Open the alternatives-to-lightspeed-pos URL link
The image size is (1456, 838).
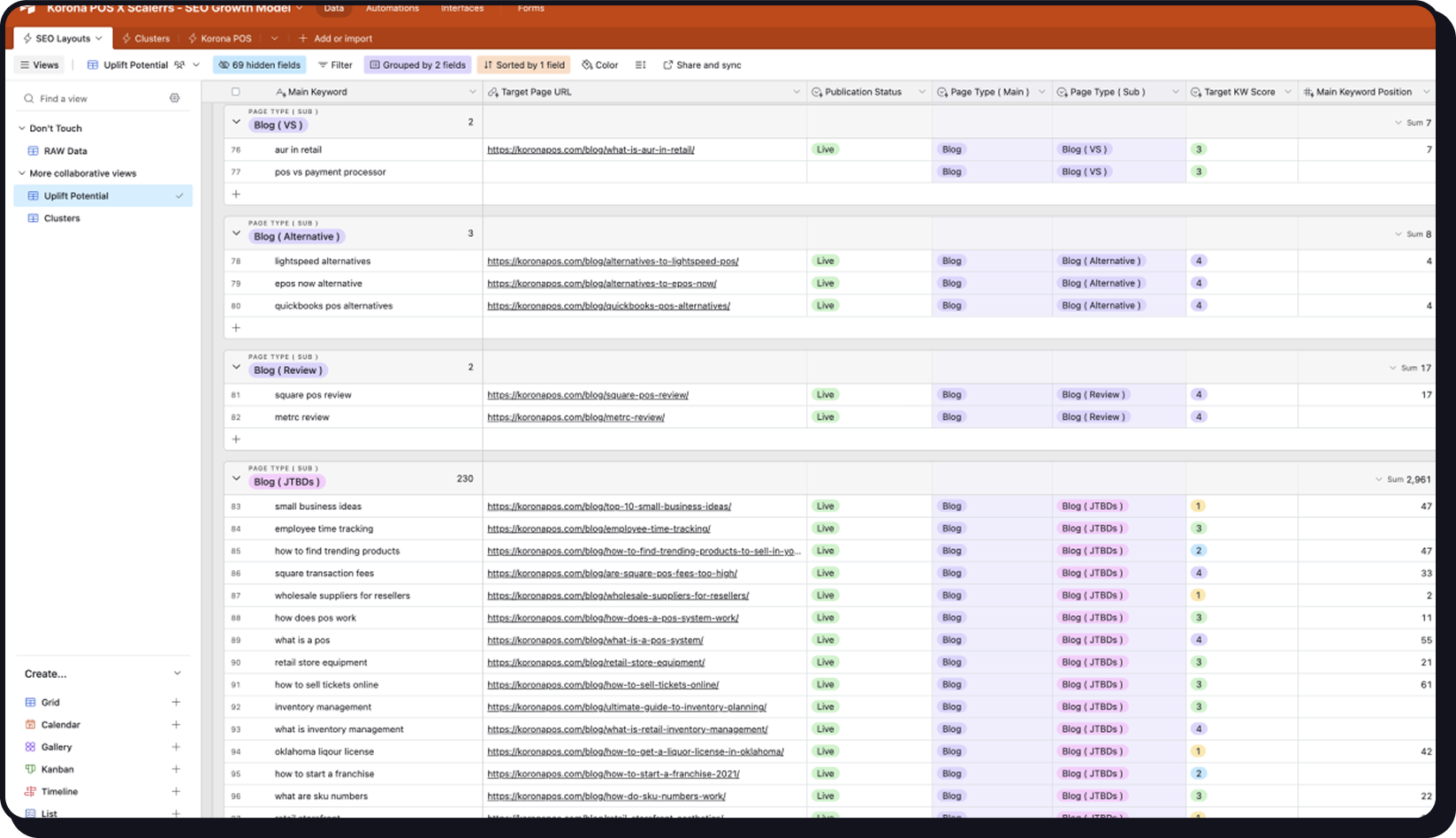click(613, 261)
